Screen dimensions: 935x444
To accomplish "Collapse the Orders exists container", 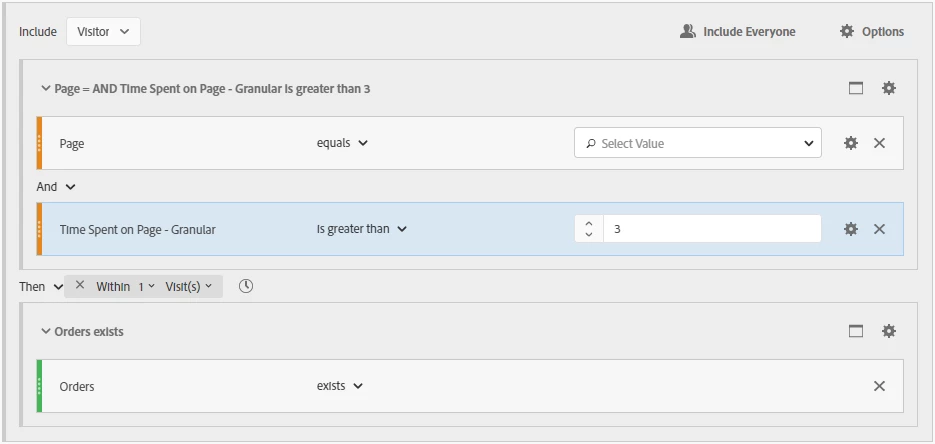I will [45, 331].
